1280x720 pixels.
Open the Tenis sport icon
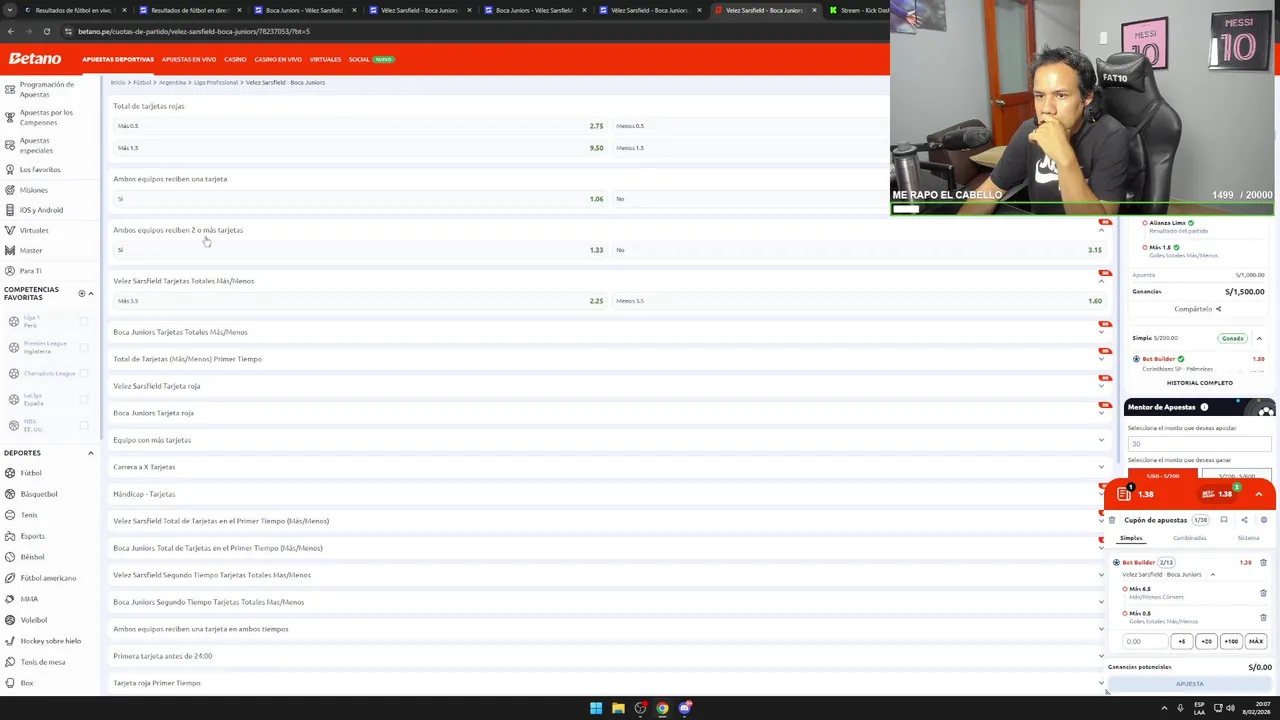click(10, 515)
